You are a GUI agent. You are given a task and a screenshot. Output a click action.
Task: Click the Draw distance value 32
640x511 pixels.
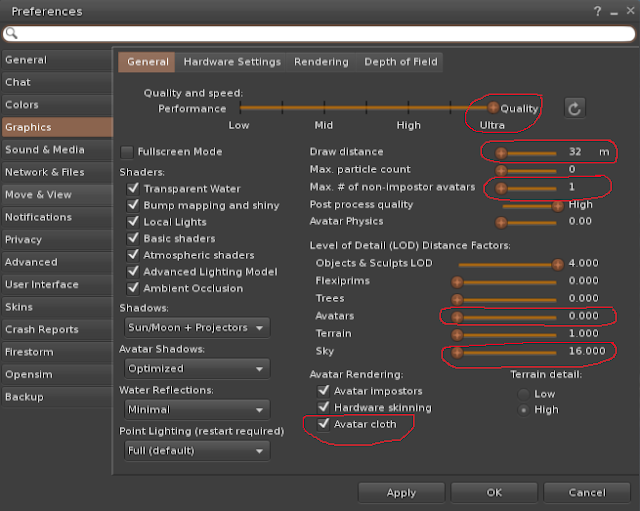click(575, 152)
